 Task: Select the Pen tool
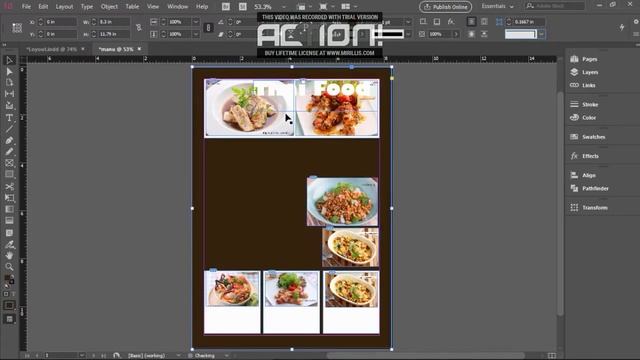[9, 140]
